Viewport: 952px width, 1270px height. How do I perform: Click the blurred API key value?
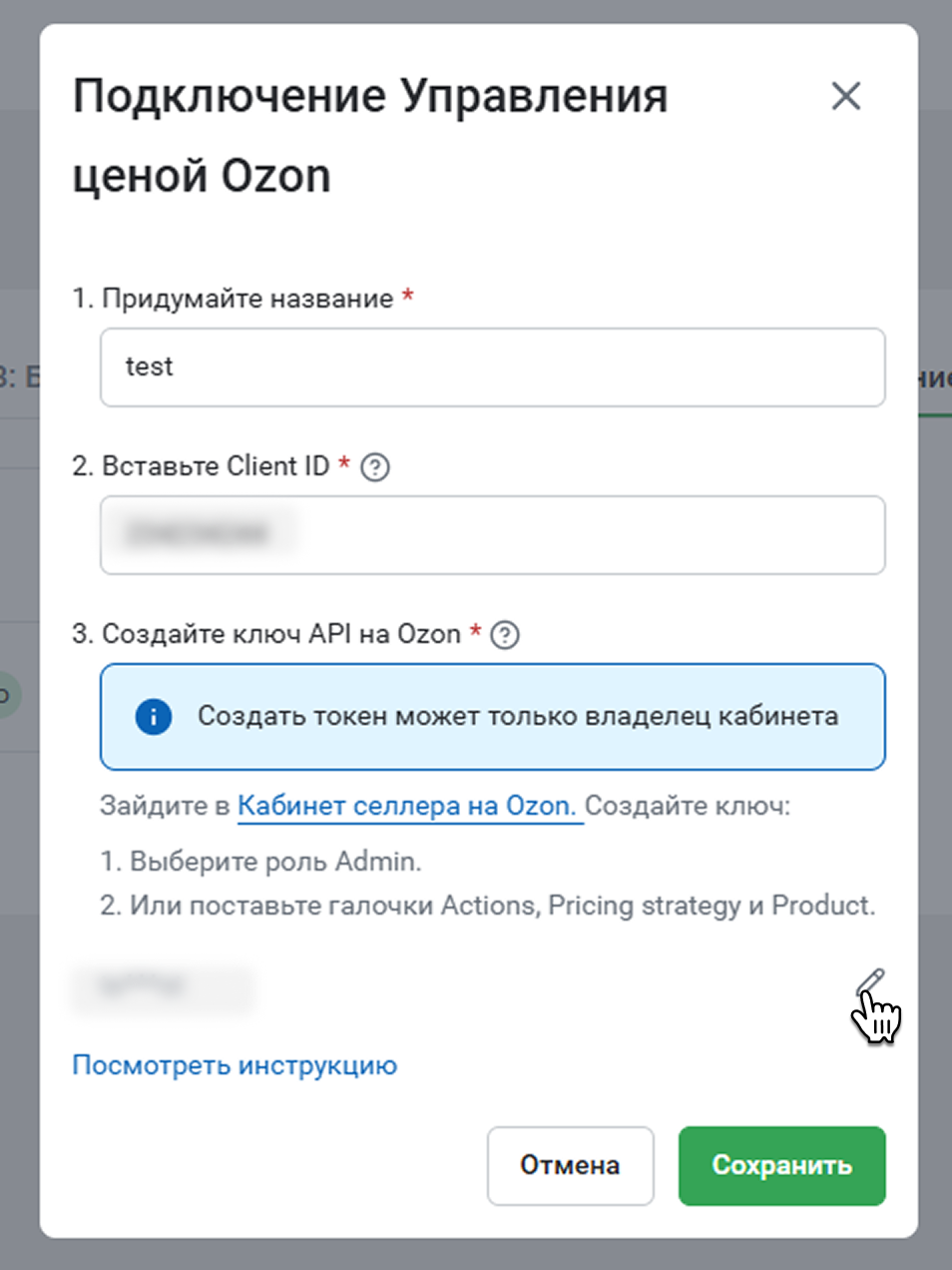pyautogui.click(x=161, y=987)
